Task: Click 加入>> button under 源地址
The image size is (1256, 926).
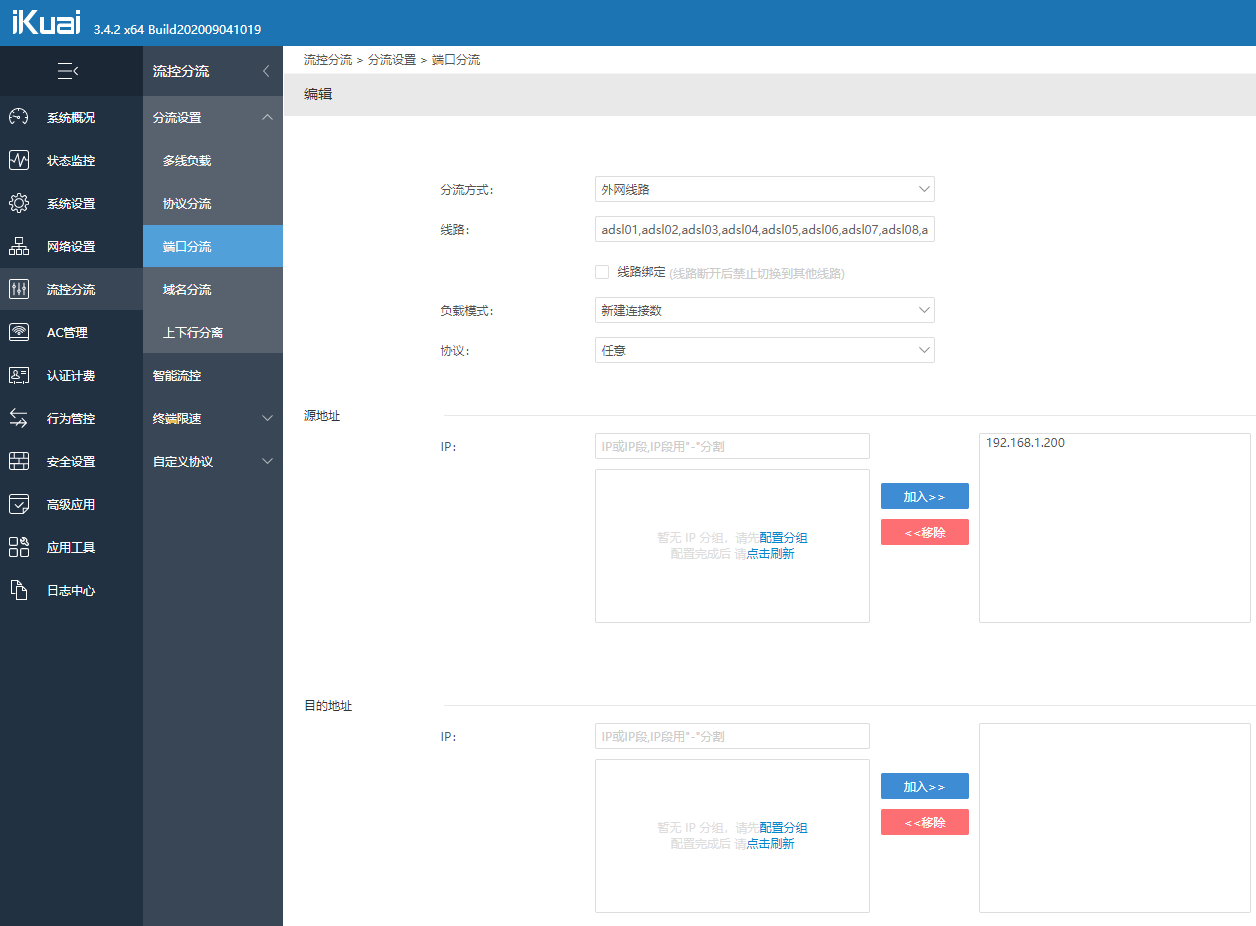Action: 925,496
